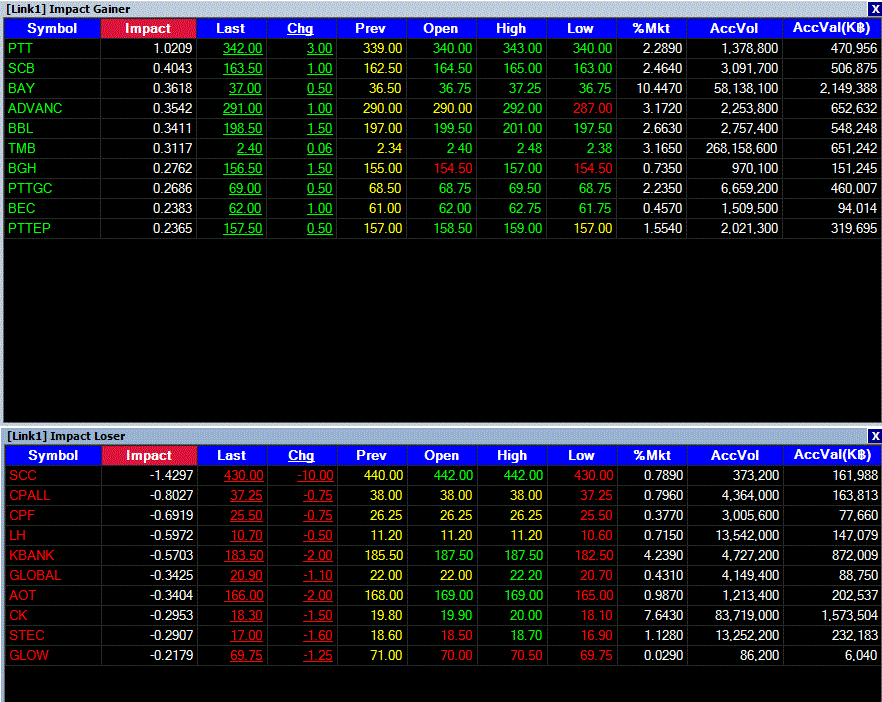Click %Mkt header in Impact Gainer
882x702 pixels.
[651, 29]
